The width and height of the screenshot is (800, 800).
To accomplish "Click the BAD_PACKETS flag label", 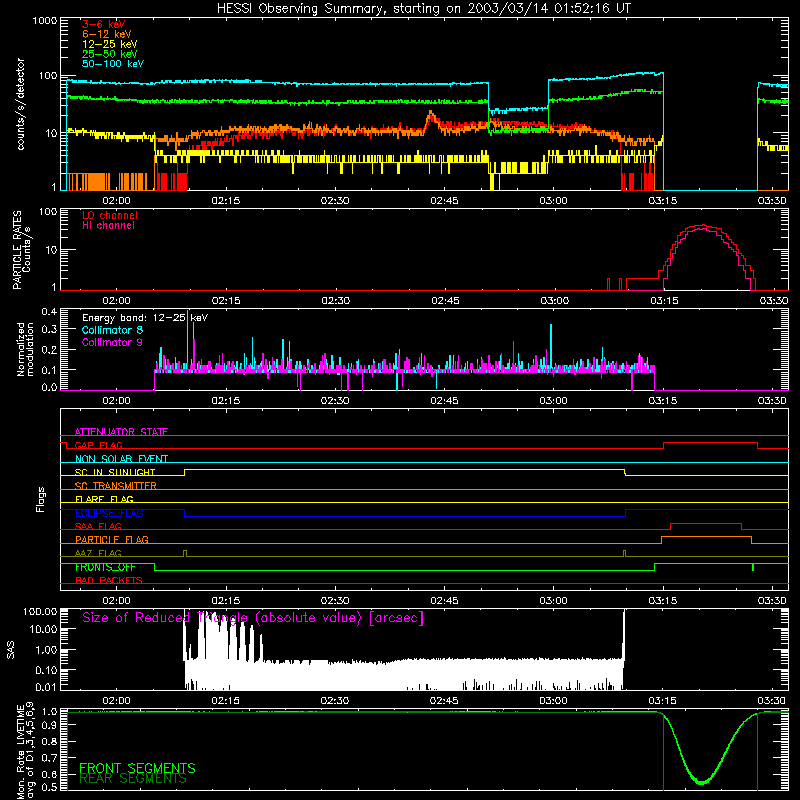I will (109, 580).
